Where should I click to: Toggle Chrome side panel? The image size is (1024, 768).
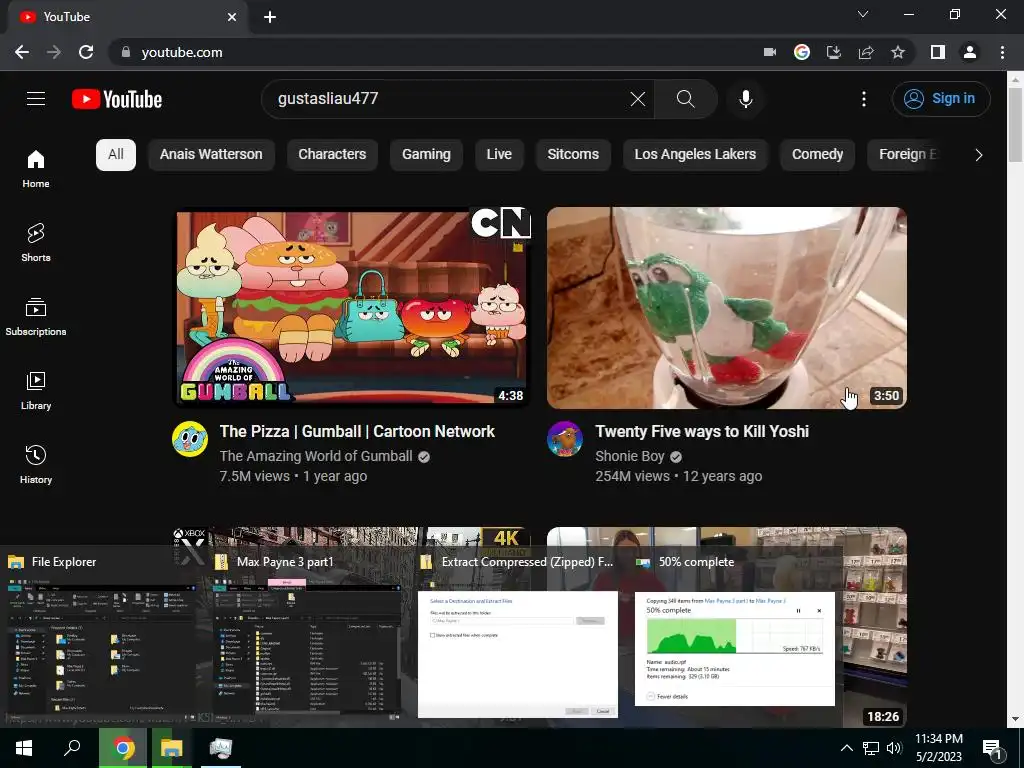click(x=938, y=52)
